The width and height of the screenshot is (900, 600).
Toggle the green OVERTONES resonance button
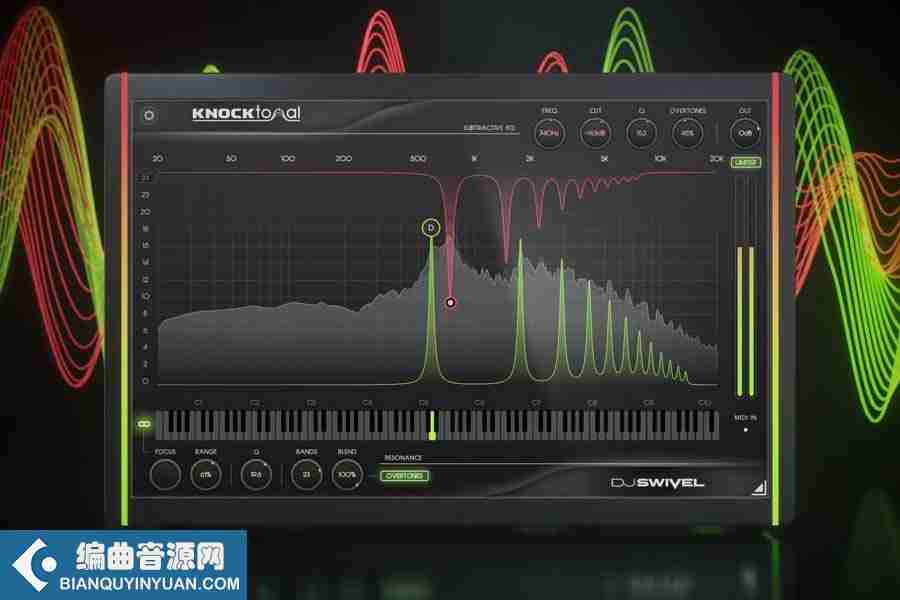pos(404,476)
